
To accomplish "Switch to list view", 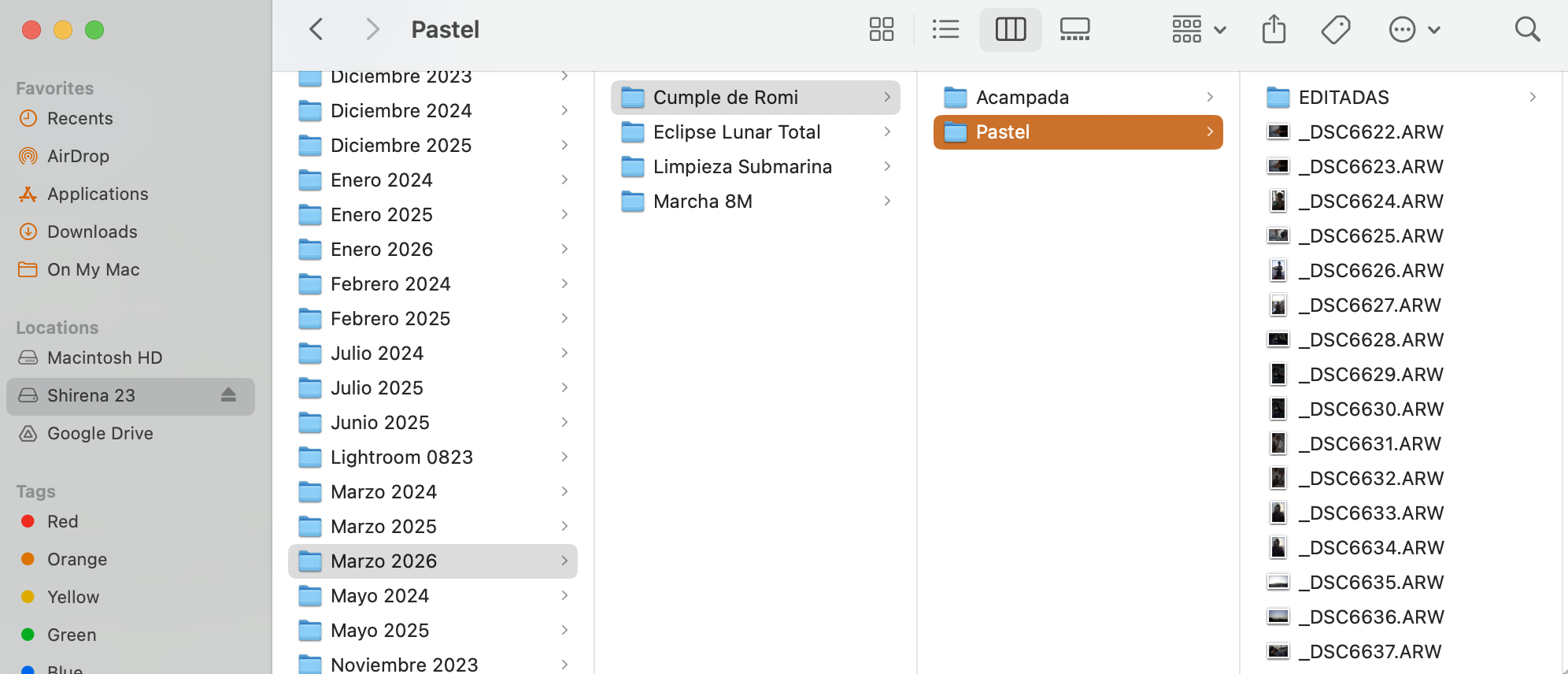I will pyautogui.click(x=945, y=30).
